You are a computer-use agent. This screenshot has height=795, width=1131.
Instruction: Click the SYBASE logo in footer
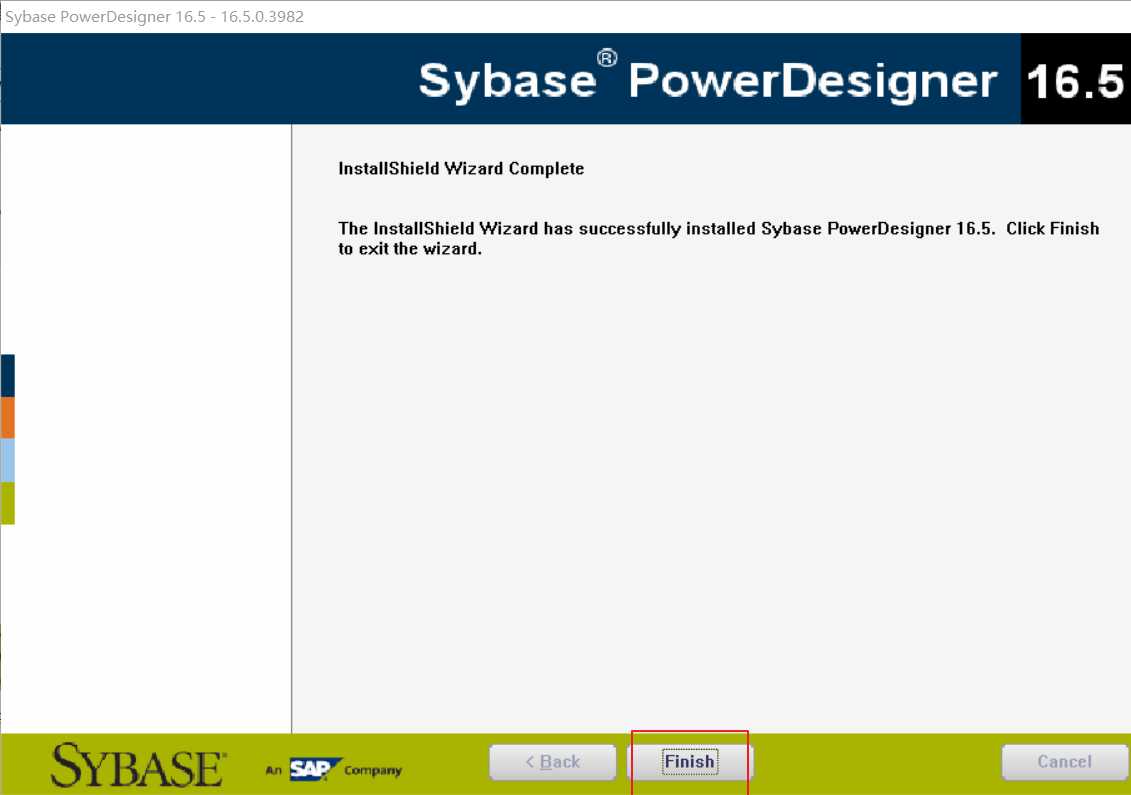click(138, 765)
